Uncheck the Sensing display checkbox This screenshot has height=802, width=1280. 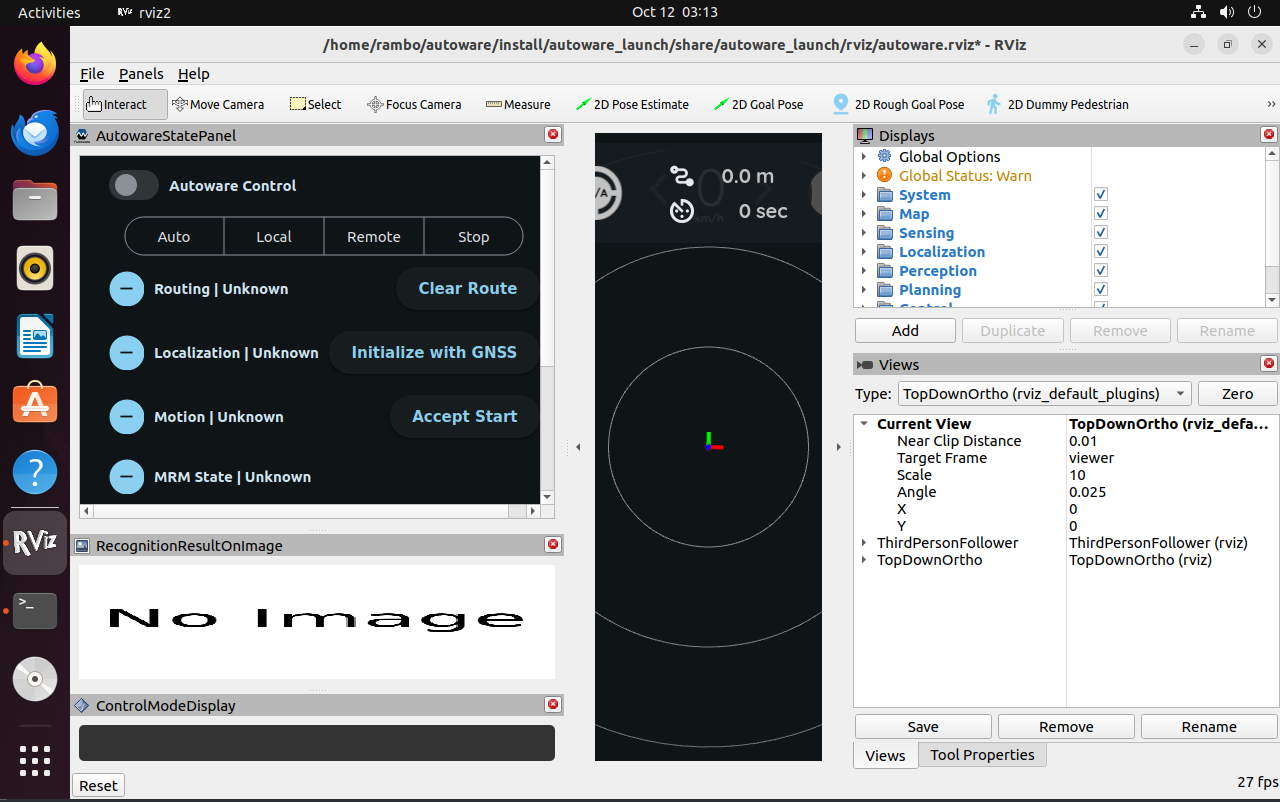click(x=1101, y=233)
